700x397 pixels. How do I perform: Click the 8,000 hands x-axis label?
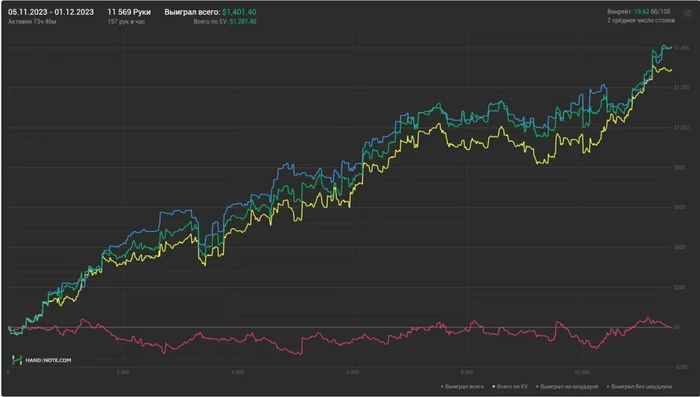[467, 372]
